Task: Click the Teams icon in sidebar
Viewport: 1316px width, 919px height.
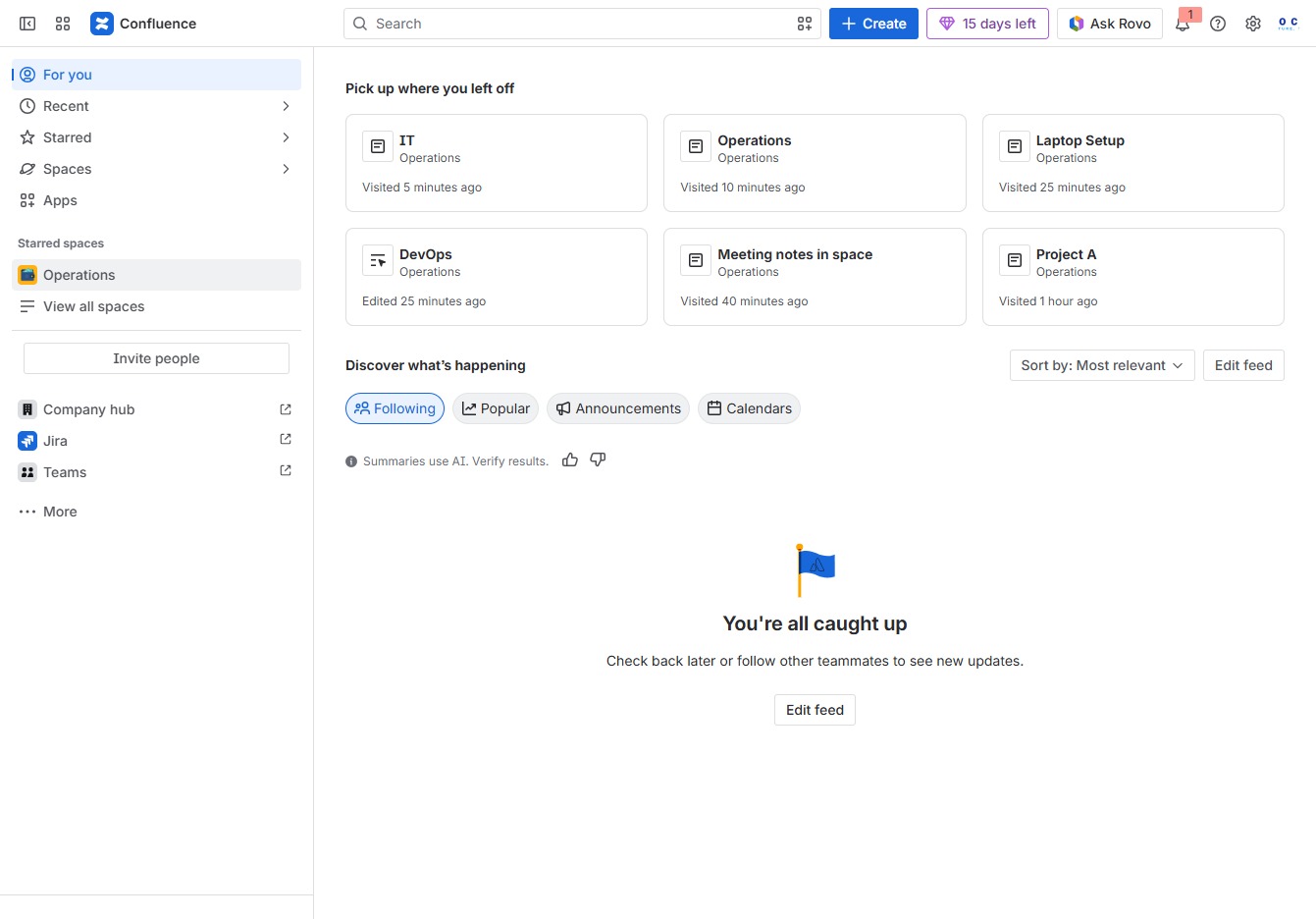Action: point(27,472)
